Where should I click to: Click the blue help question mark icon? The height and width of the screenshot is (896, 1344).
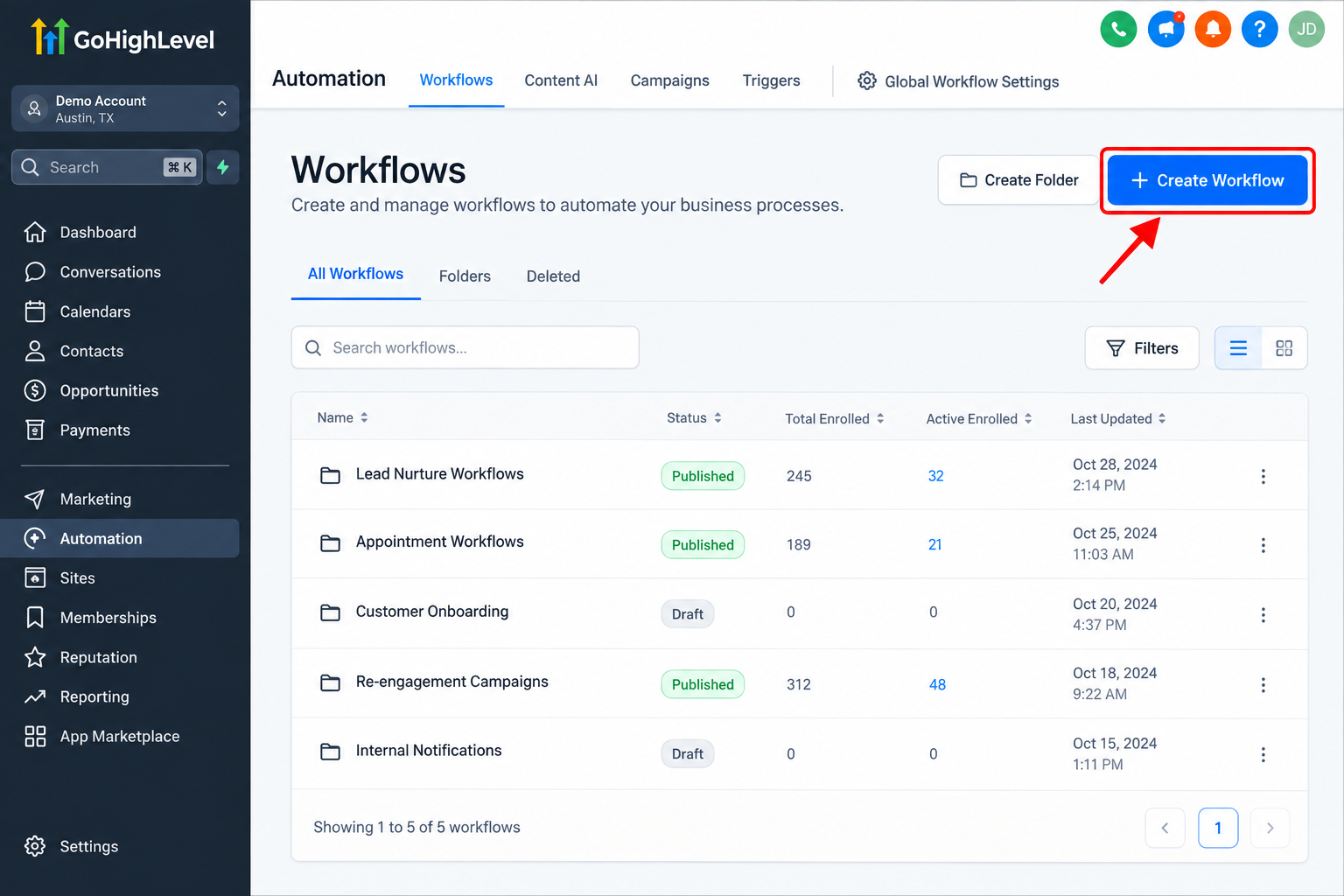click(x=1260, y=29)
